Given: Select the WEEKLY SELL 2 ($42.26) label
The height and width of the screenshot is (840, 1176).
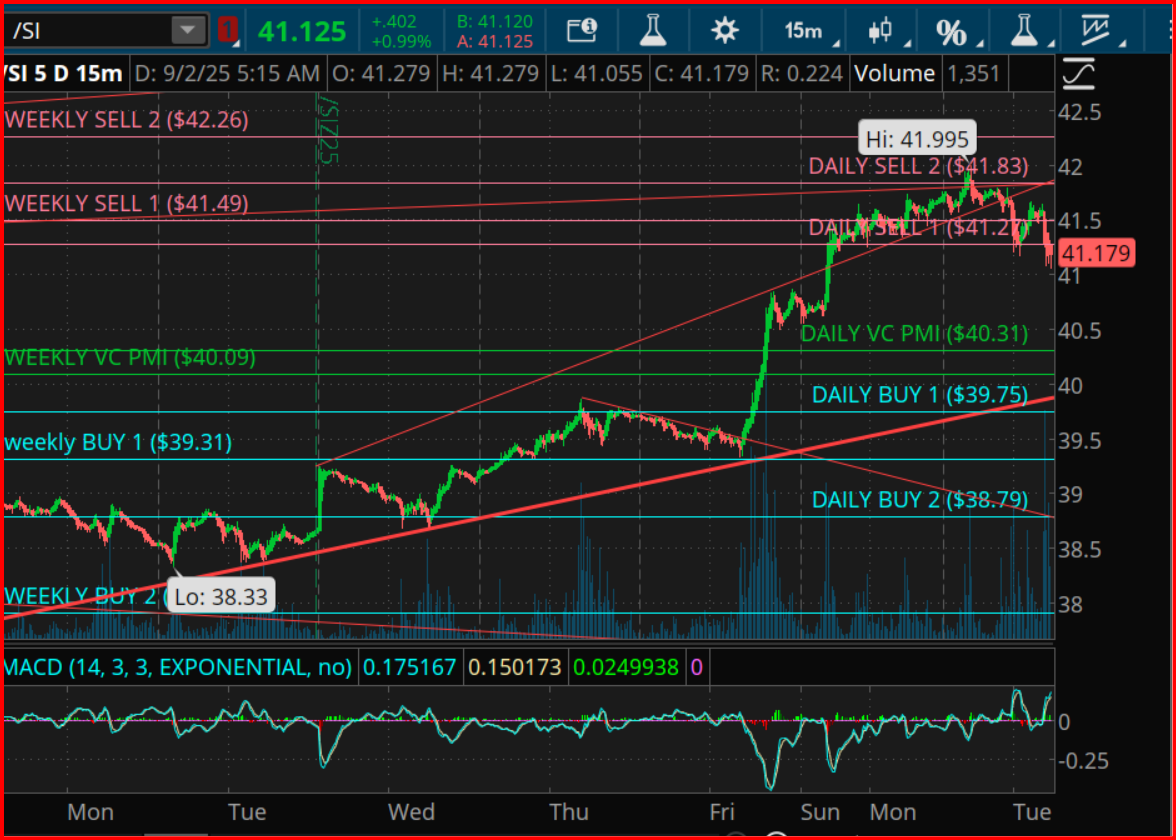Looking at the screenshot, I should point(126,120).
